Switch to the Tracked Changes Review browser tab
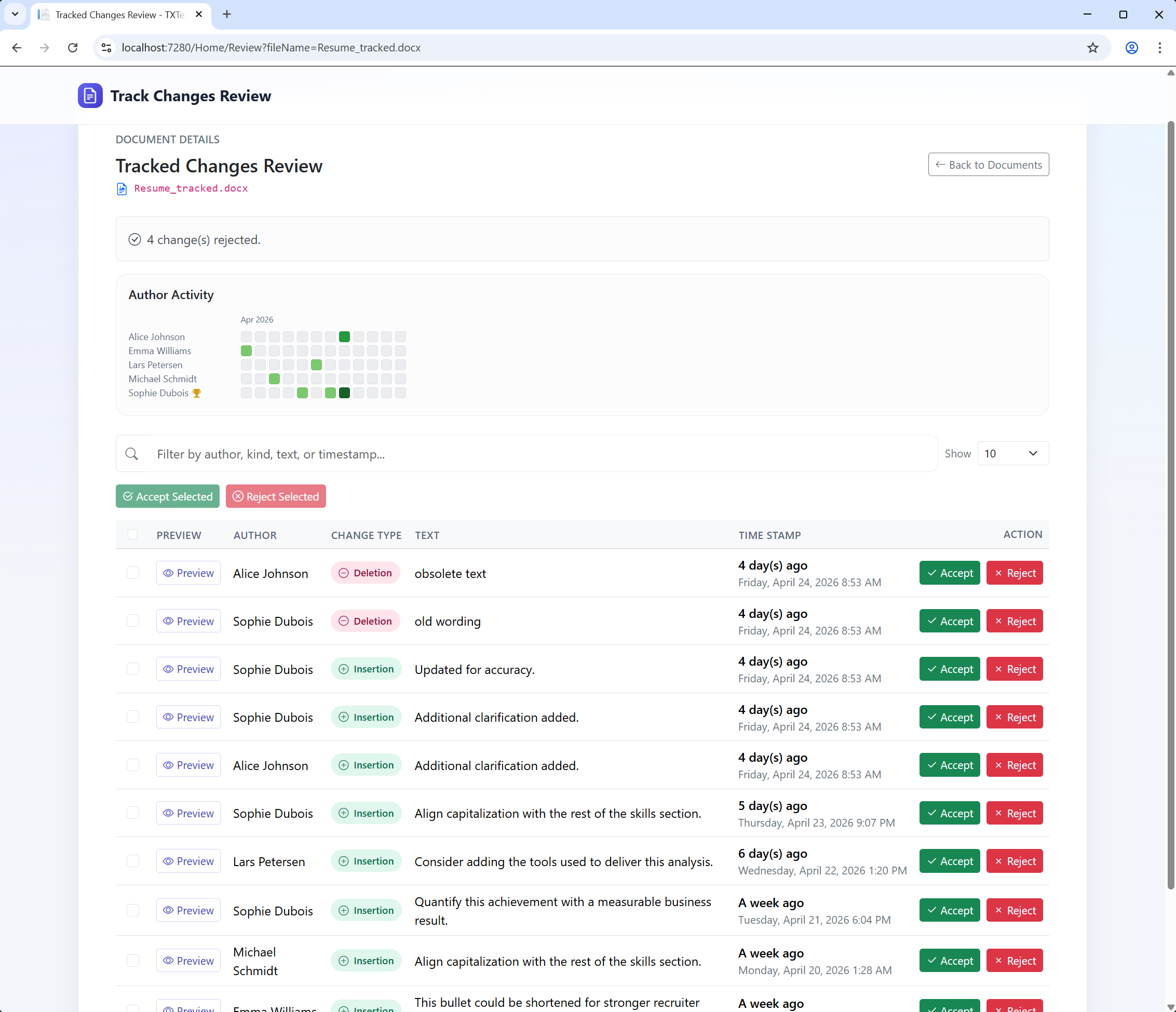 pos(119,15)
